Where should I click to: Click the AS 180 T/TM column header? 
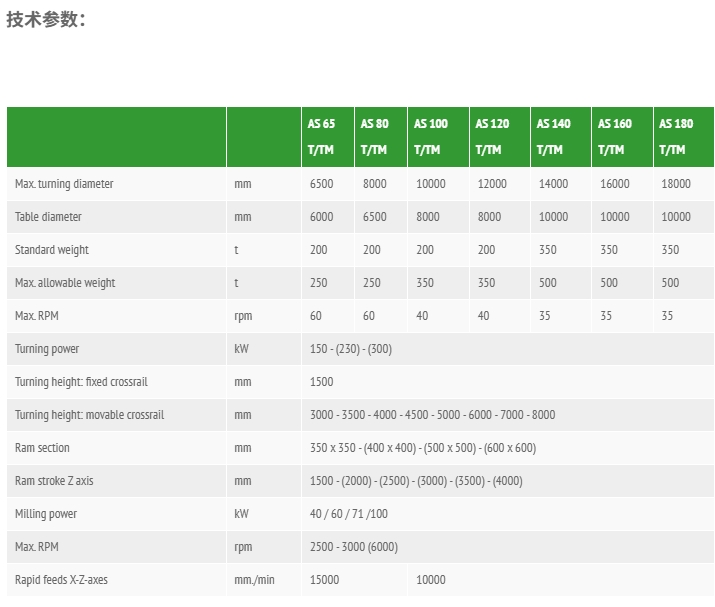click(684, 137)
